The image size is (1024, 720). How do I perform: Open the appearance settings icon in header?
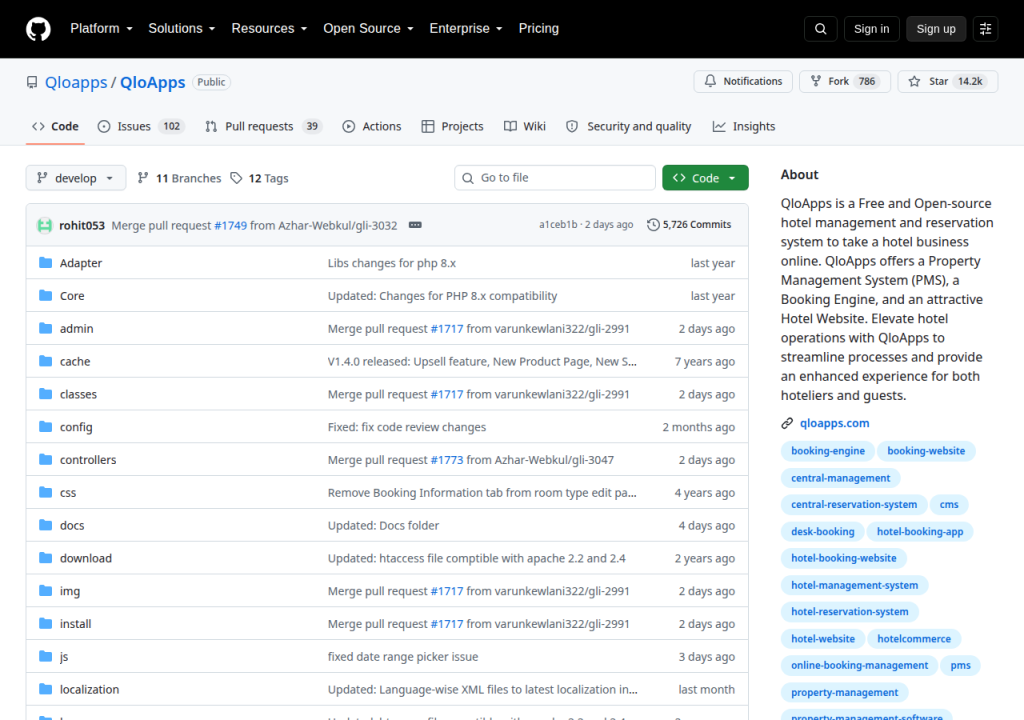[985, 29]
